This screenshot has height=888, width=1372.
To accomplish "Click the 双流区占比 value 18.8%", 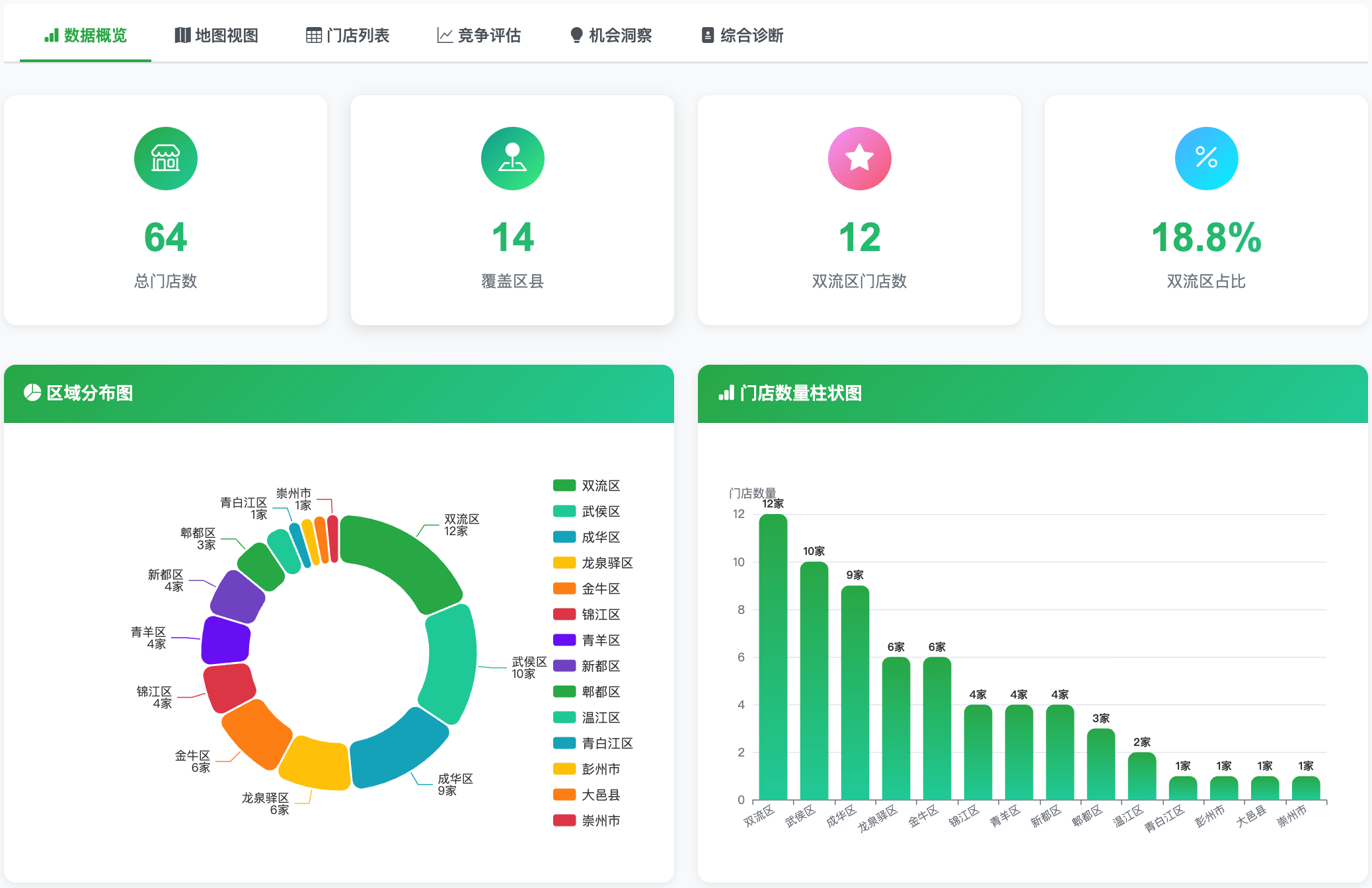I will (x=1207, y=237).
